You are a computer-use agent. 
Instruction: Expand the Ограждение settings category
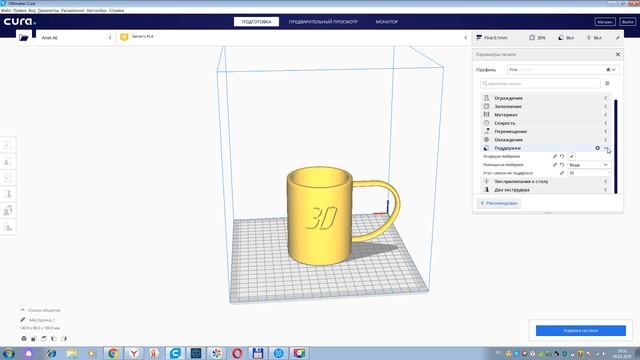click(x=545, y=98)
